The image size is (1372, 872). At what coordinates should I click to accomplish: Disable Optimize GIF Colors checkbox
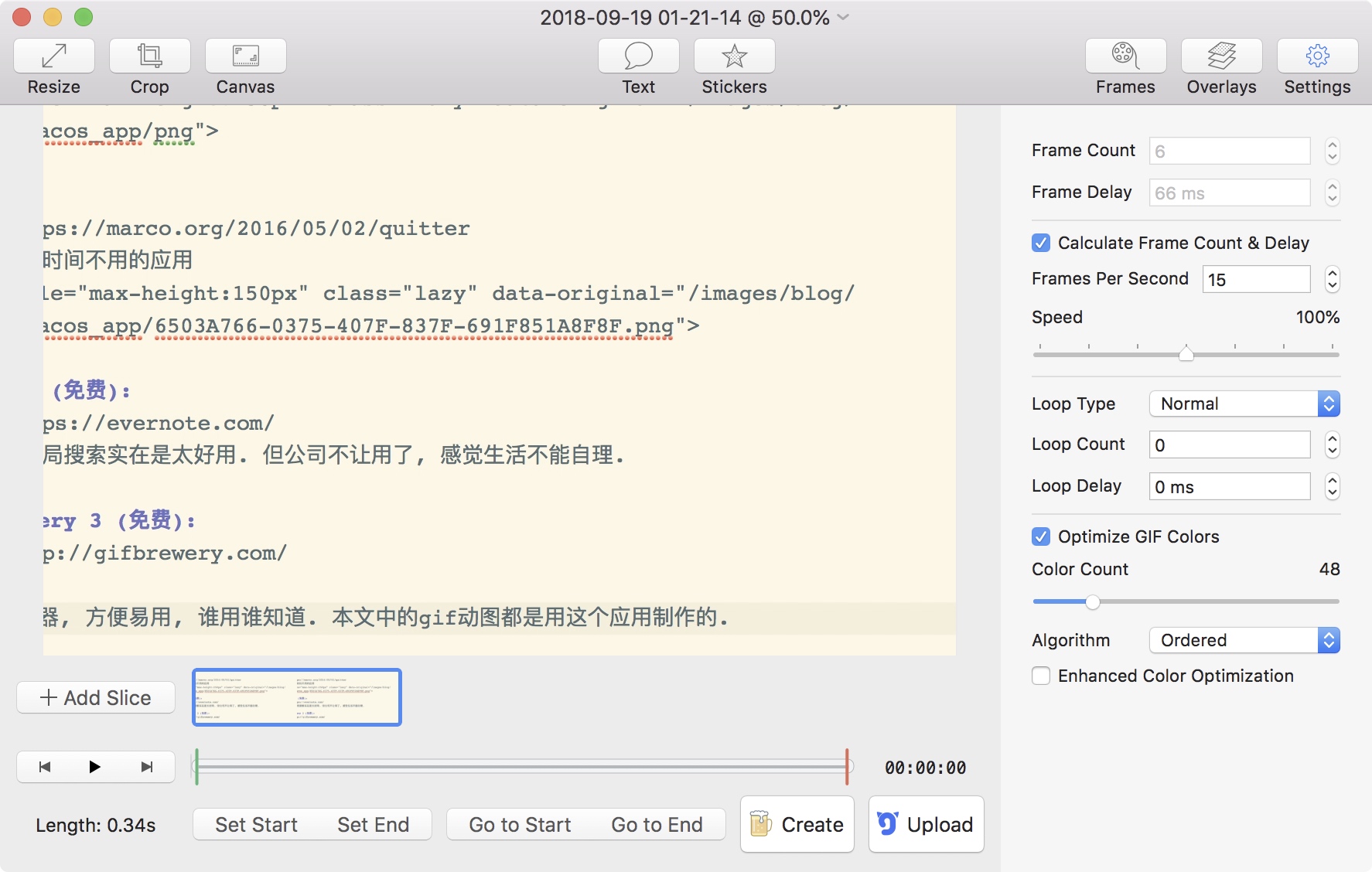[x=1041, y=536]
